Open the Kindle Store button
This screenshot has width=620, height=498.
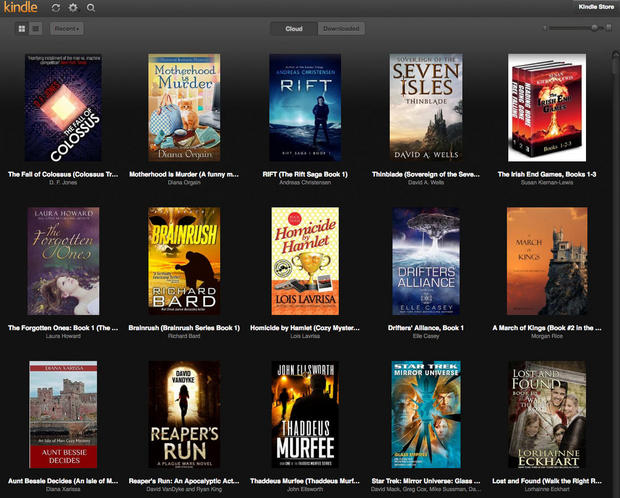pos(596,7)
